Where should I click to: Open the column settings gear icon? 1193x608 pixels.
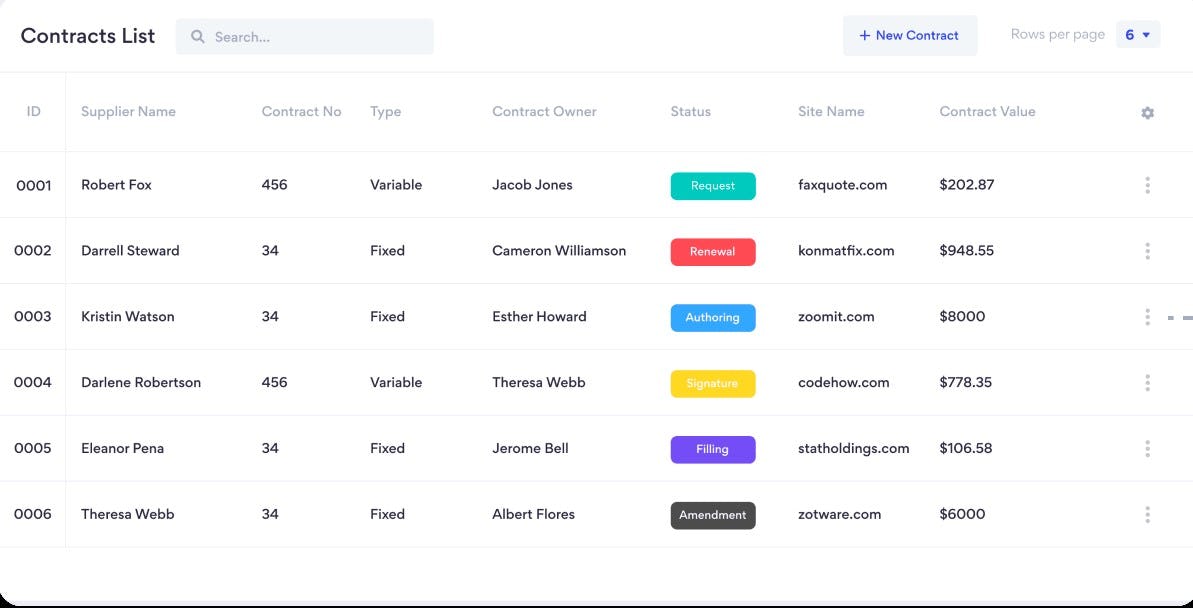(x=1147, y=112)
